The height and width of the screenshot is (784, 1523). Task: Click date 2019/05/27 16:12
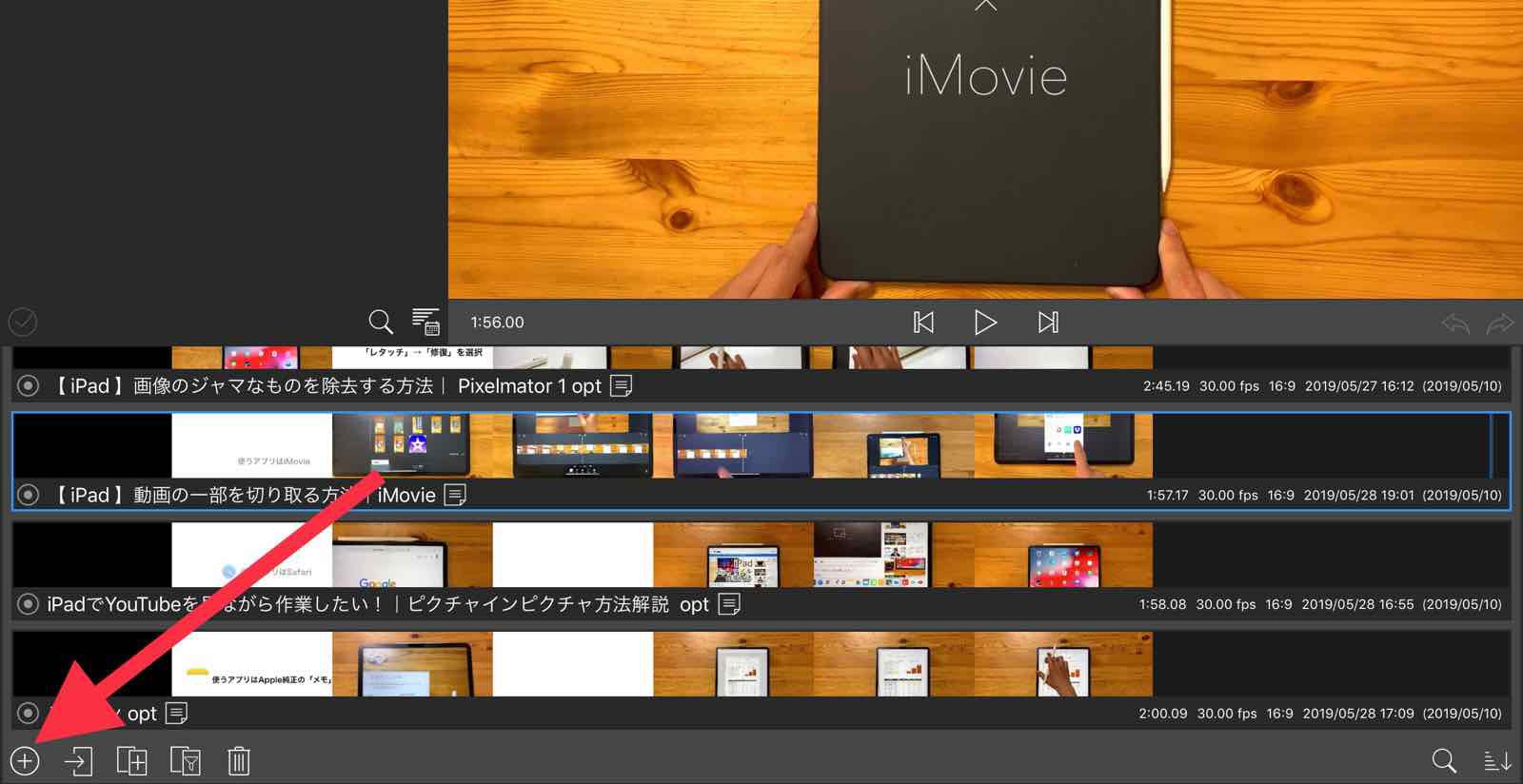point(1359,386)
